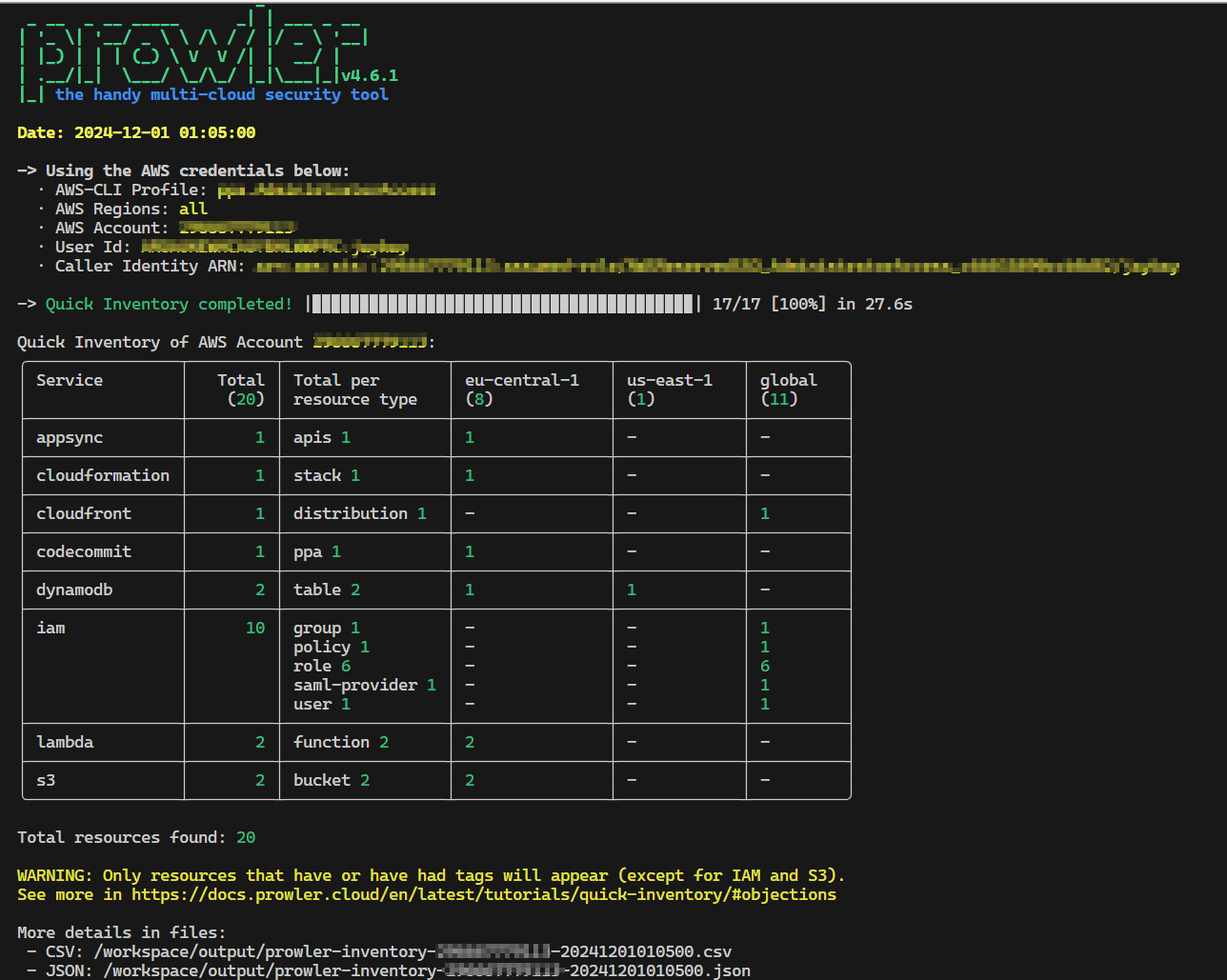
Task: Click the 'global' column header
Action: (x=788, y=380)
